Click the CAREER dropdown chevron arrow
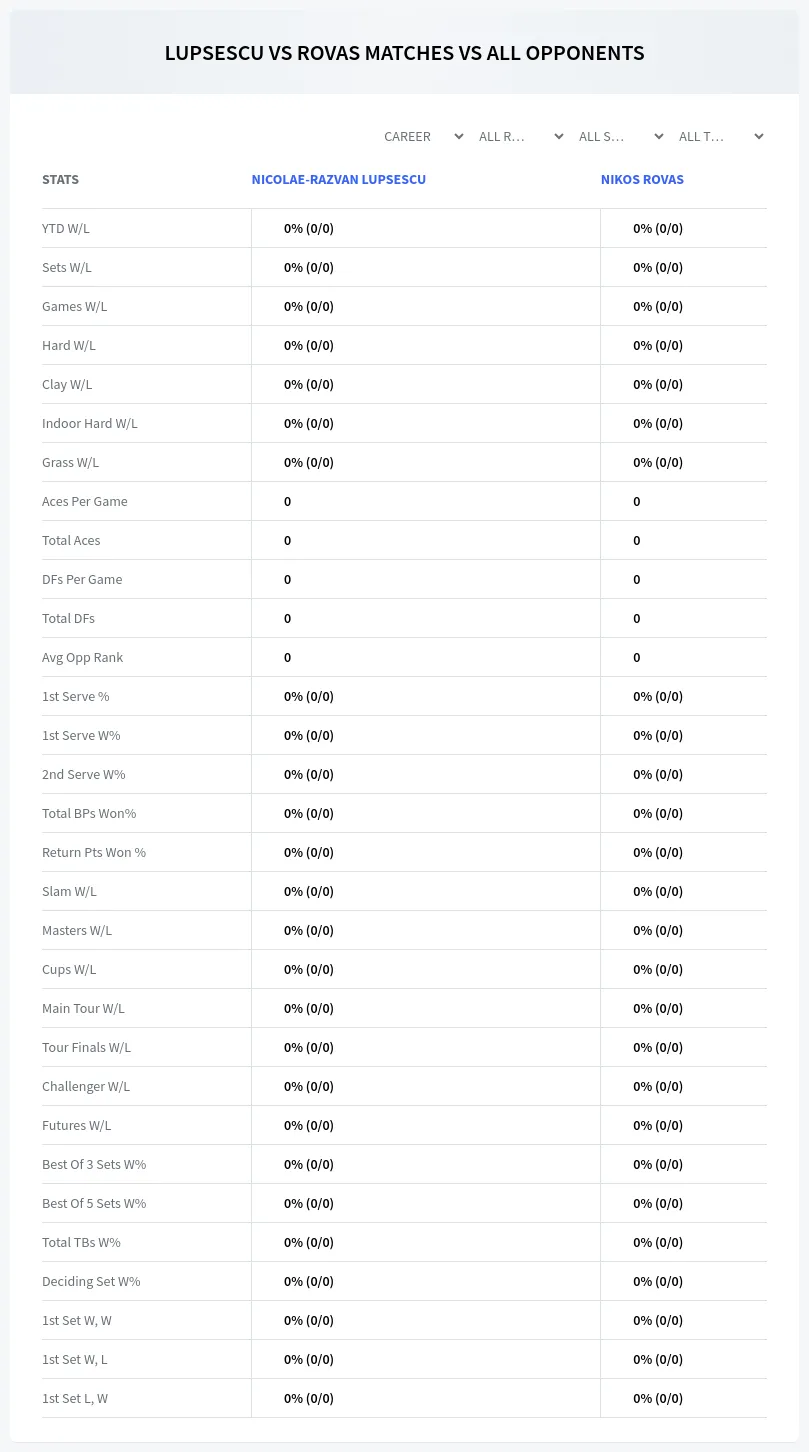 (x=459, y=137)
